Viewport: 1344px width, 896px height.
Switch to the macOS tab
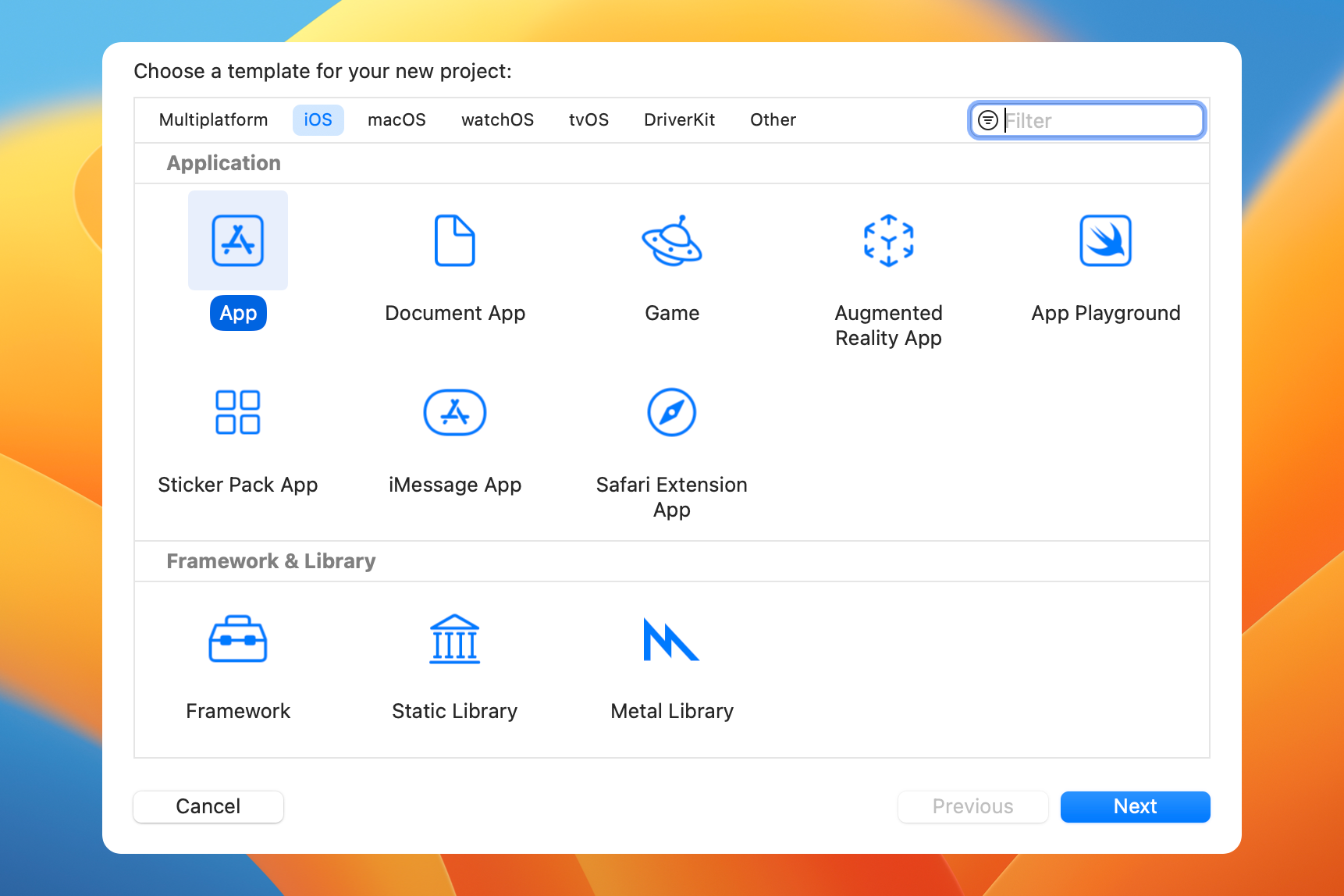[397, 120]
